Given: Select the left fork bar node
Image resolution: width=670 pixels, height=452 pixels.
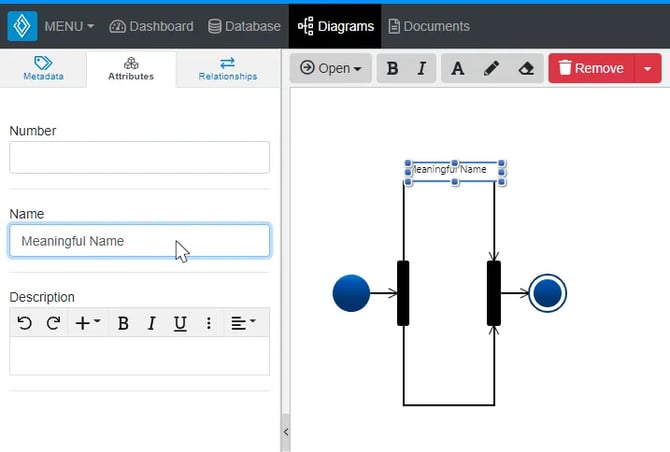Looking at the screenshot, I should [x=403, y=293].
